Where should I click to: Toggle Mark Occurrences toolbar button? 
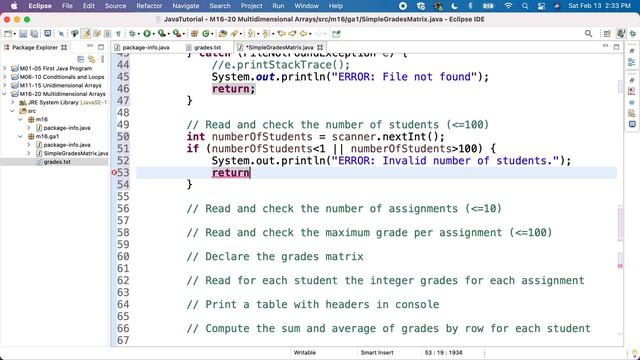tap(86, 34)
